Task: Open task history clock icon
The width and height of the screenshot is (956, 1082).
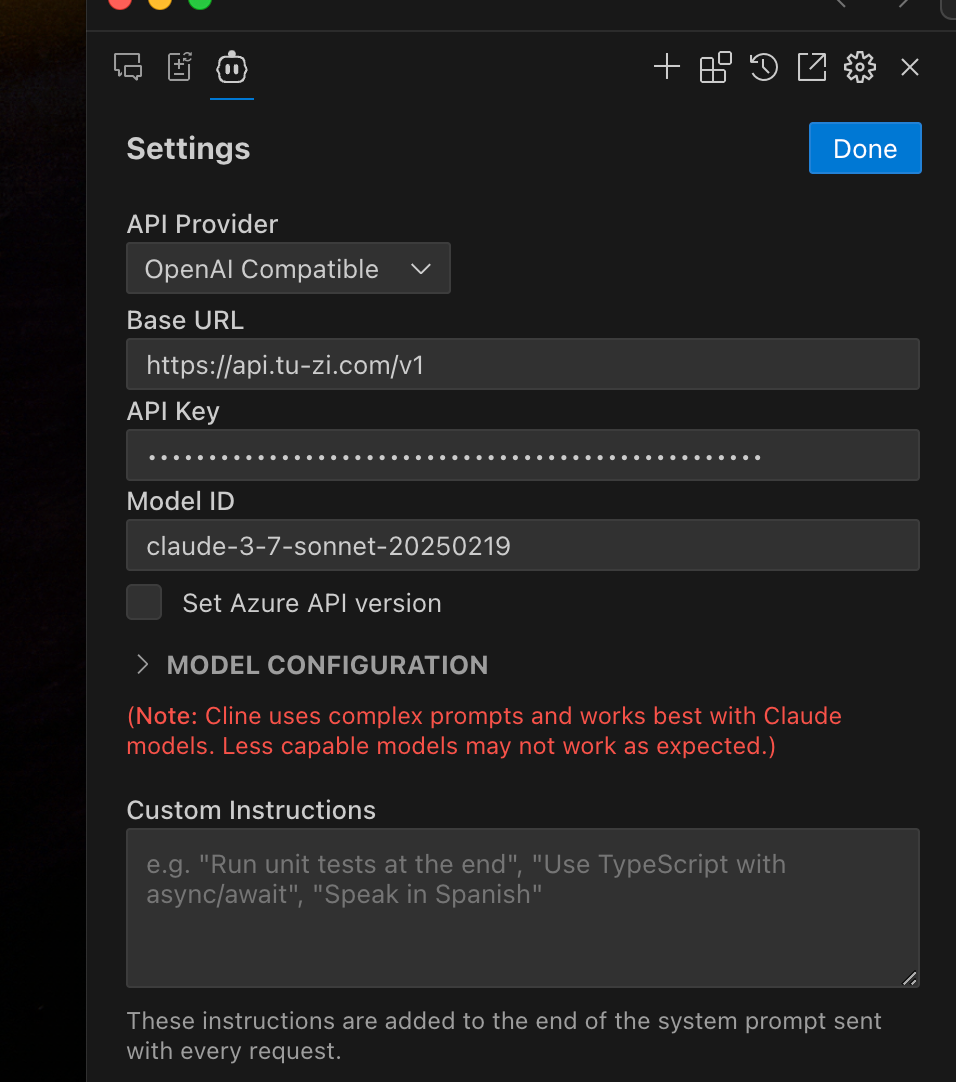Action: (x=763, y=67)
